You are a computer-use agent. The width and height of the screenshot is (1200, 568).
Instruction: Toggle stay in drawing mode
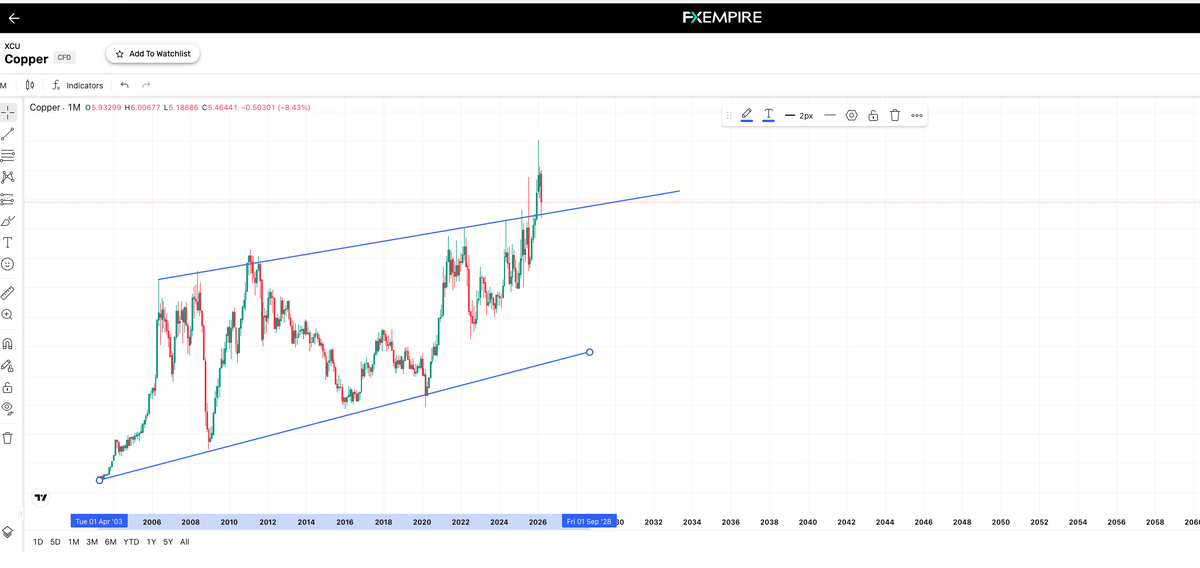tap(8, 366)
